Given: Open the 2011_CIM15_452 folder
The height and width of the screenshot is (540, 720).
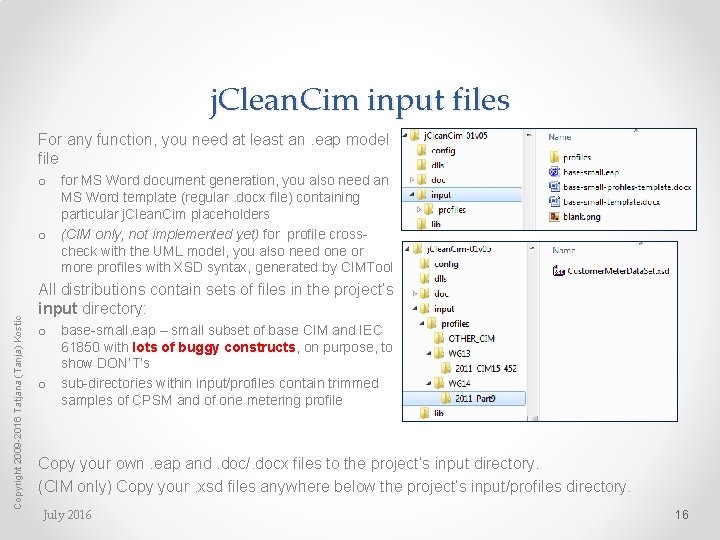Looking at the screenshot, I should 478,368.
